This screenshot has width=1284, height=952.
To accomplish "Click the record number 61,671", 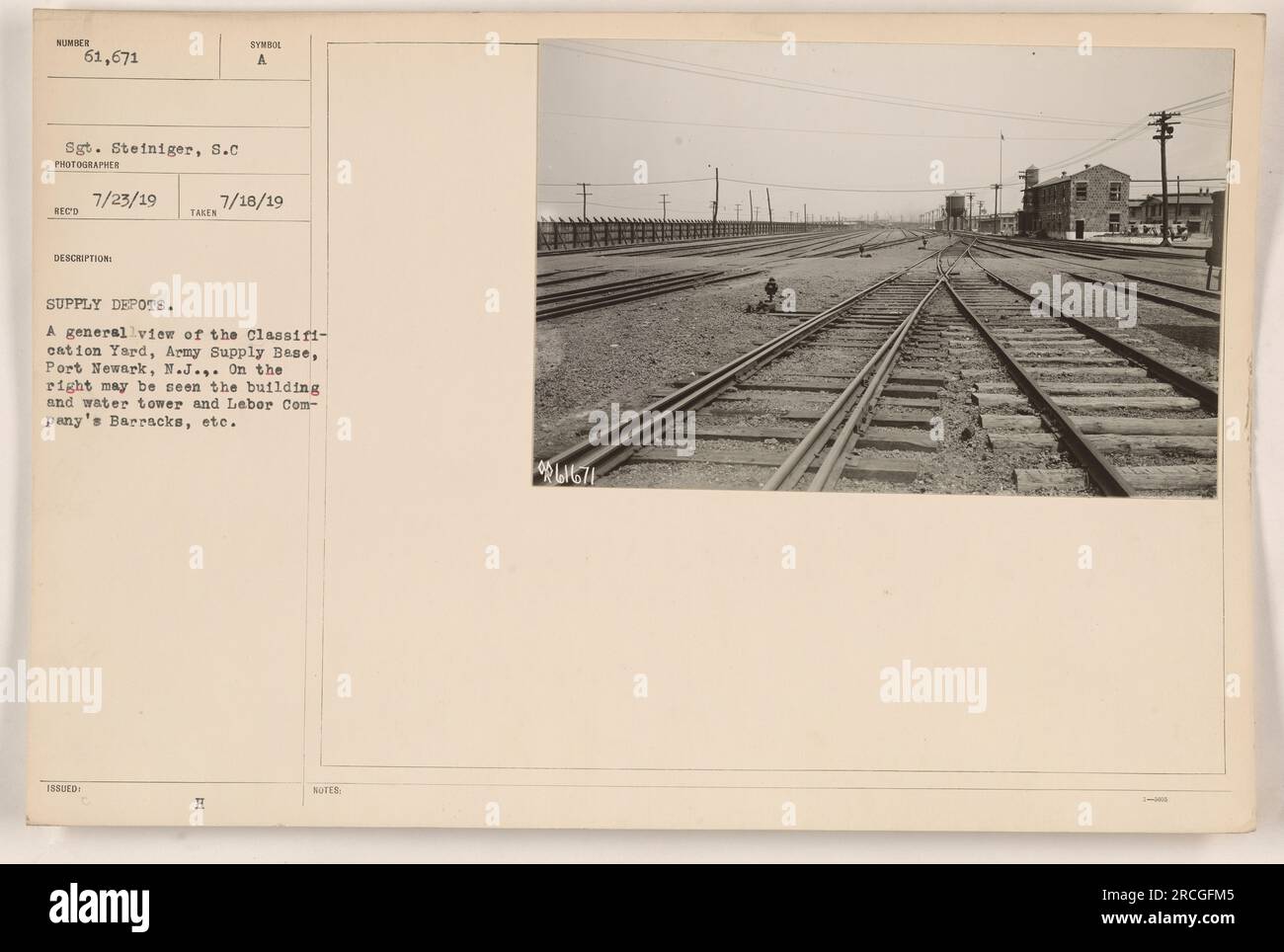I will [110, 58].
